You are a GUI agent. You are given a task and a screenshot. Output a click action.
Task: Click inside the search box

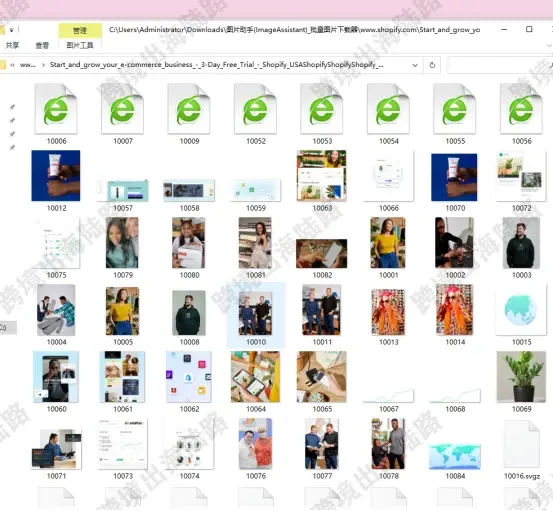point(499,65)
